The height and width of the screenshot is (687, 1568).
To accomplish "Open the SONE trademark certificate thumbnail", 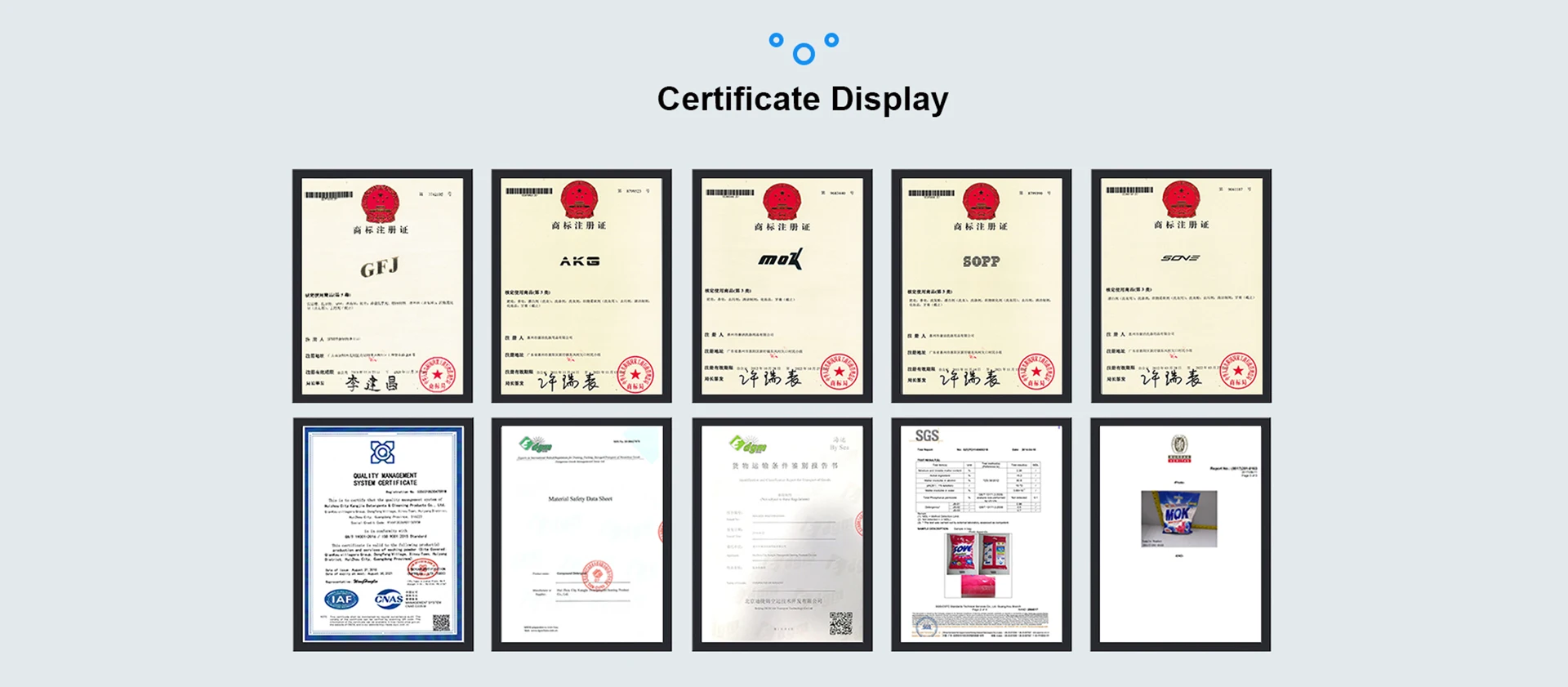I will point(1181,286).
